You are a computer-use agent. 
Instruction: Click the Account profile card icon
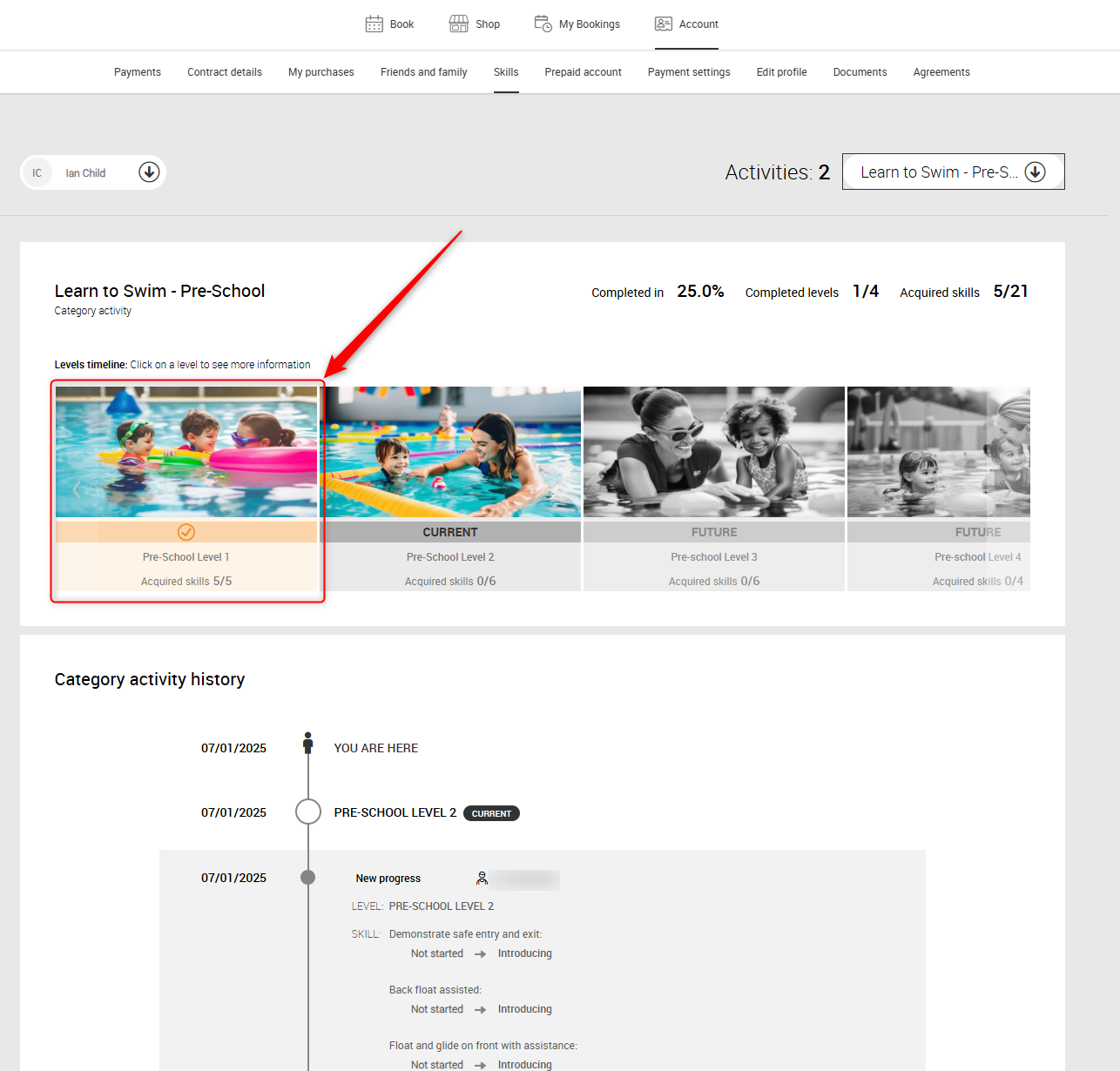(664, 24)
